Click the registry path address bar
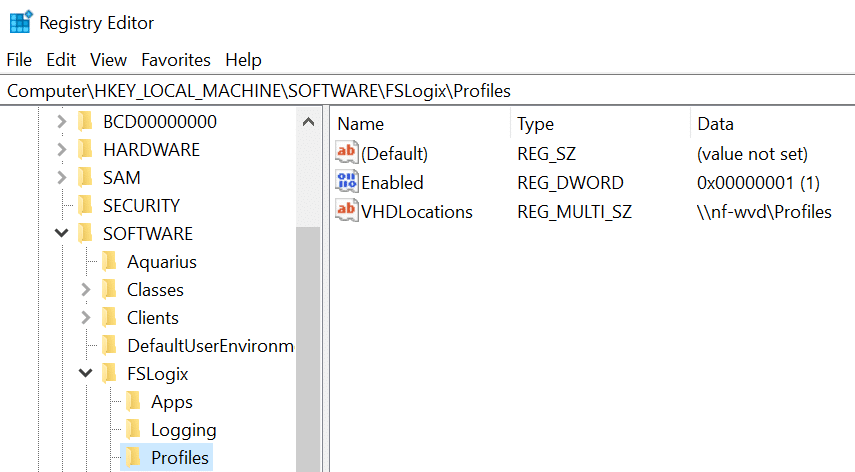Screen dimensions: 855x472 pyautogui.click(x=428, y=90)
